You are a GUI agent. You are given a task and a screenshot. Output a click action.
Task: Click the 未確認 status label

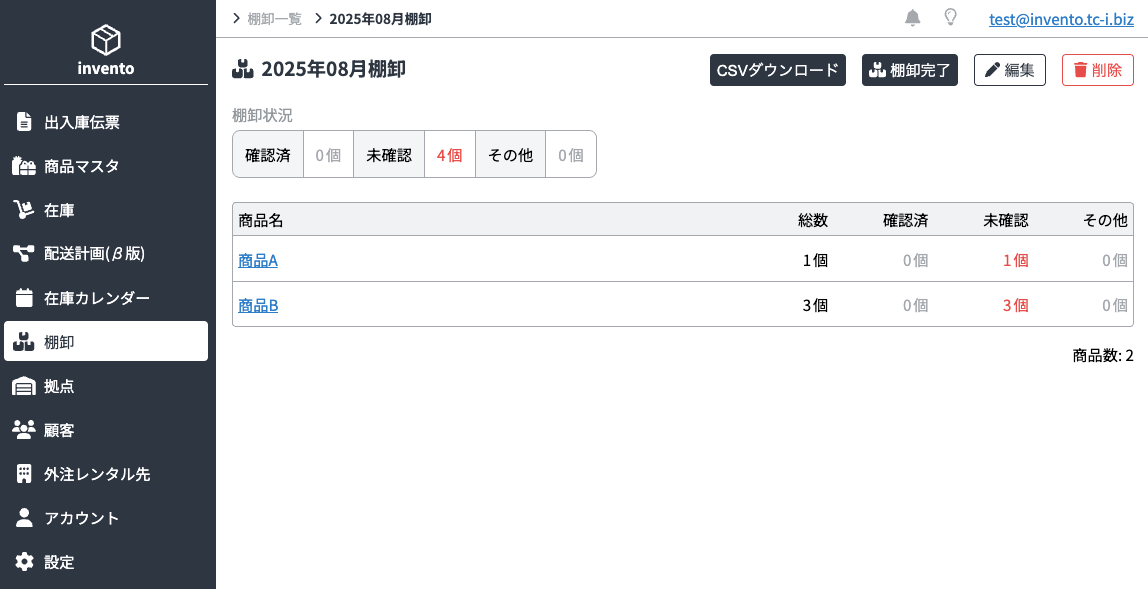(389, 155)
